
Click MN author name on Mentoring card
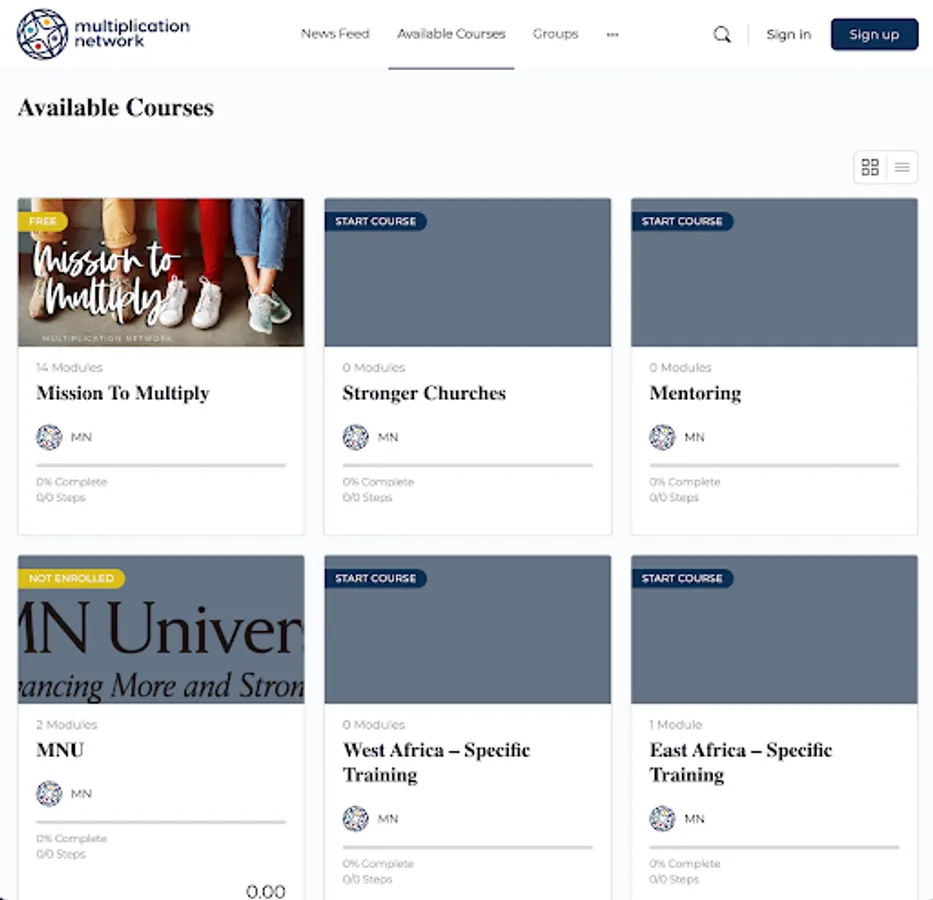click(x=694, y=437)
